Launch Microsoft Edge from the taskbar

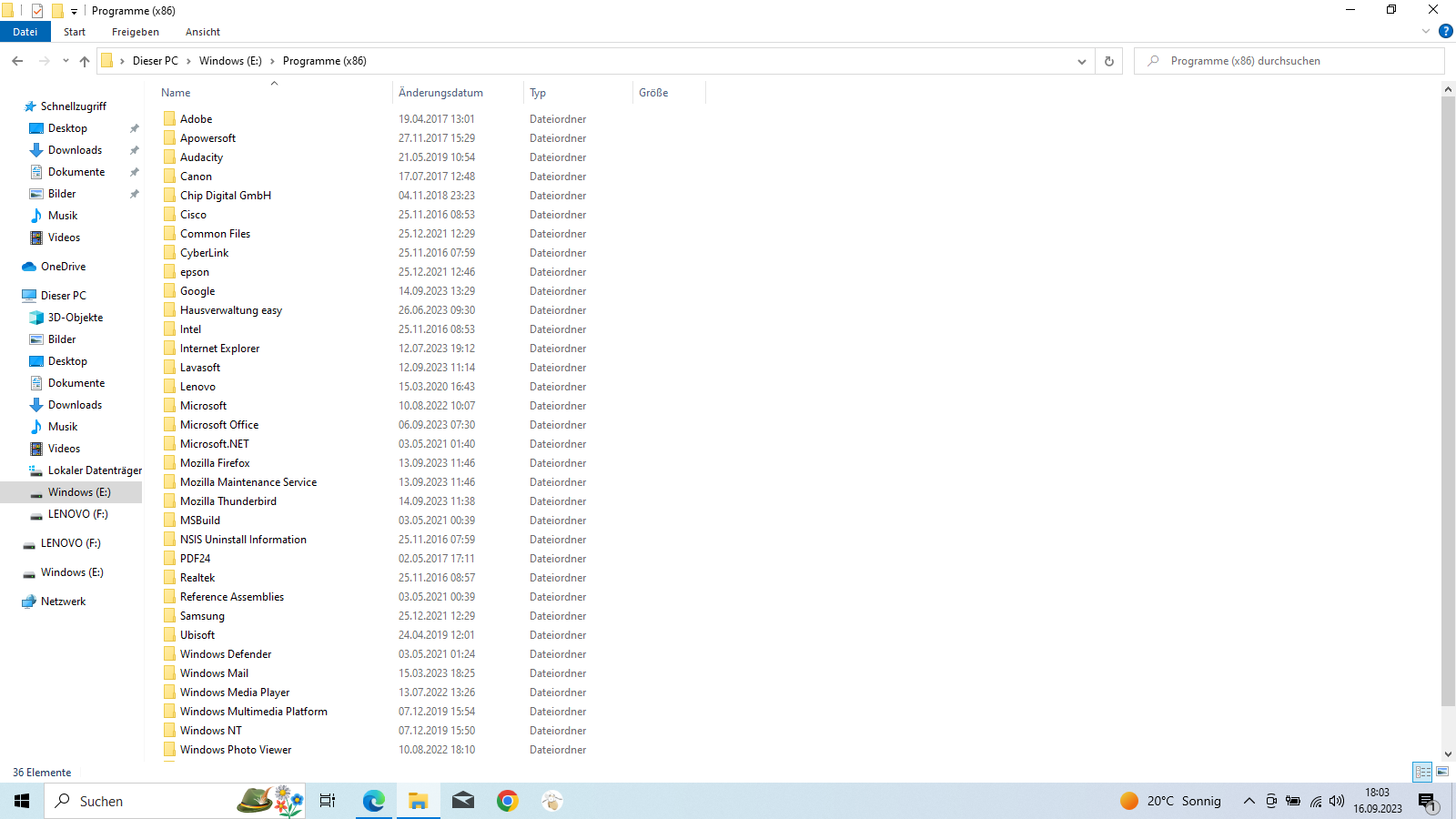tap(373, 801)
